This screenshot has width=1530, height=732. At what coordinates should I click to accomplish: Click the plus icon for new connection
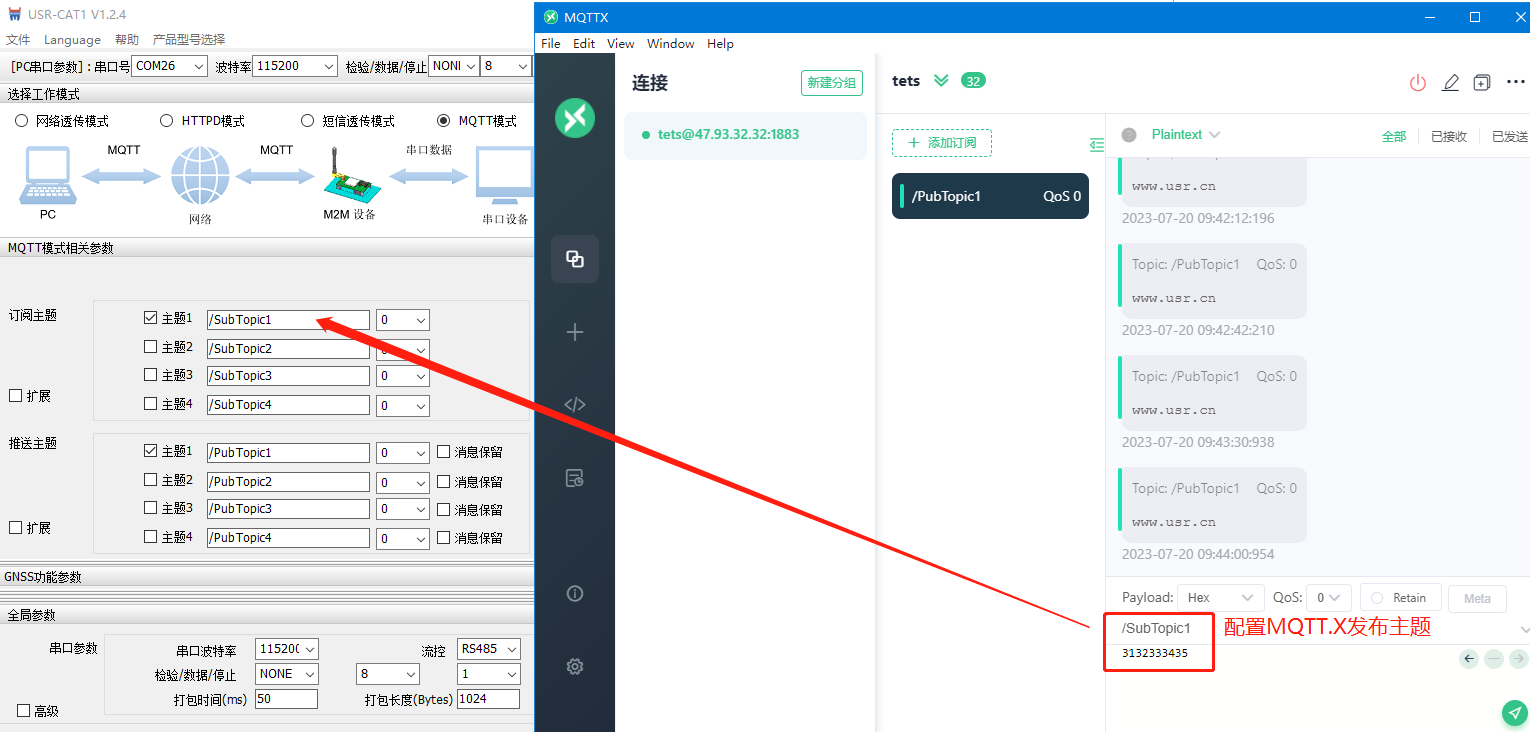(x=575, y=332)
